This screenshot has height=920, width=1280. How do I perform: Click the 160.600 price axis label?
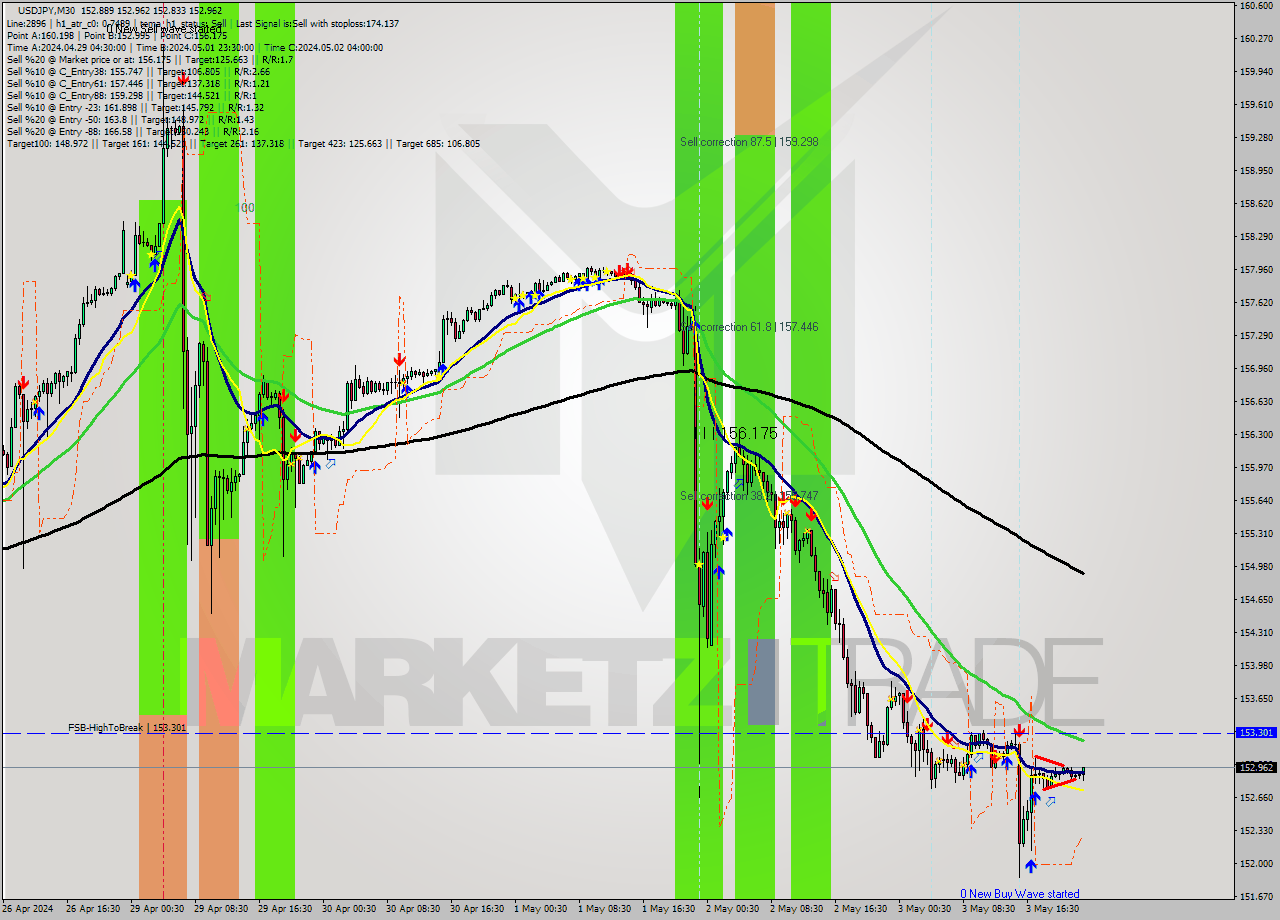pos(1256,6)
